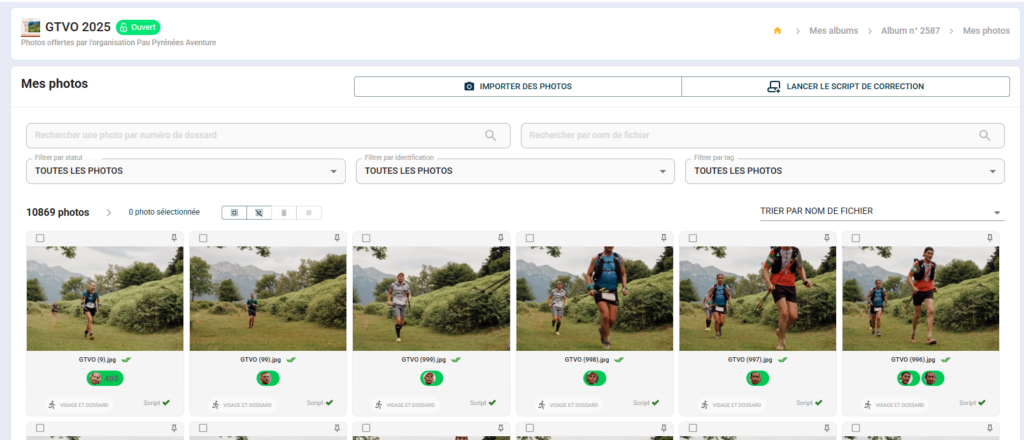Click the select all photos icon

[234, 212]
